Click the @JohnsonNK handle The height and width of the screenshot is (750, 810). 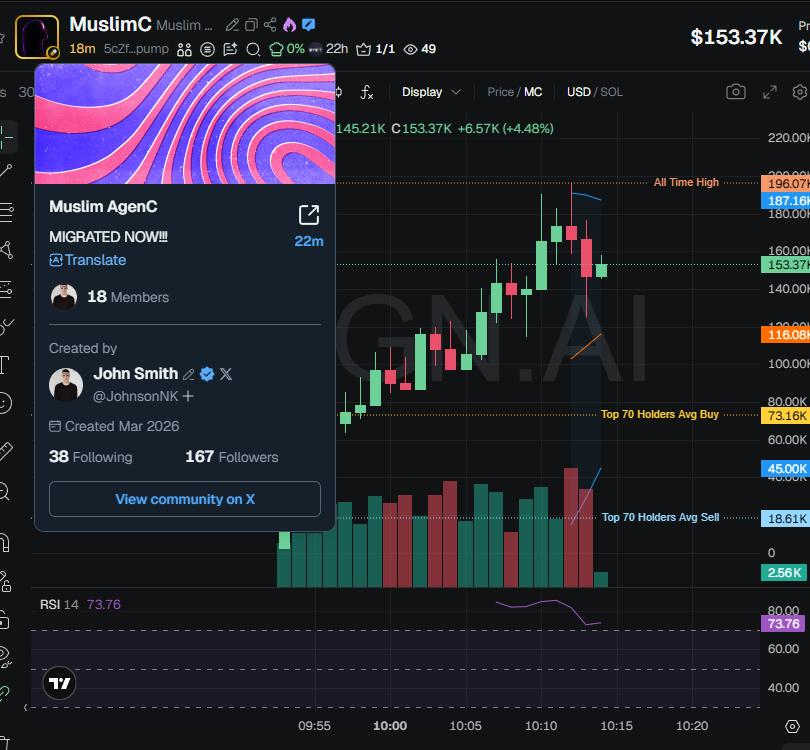pyautogui.click(x=135, y=396)
